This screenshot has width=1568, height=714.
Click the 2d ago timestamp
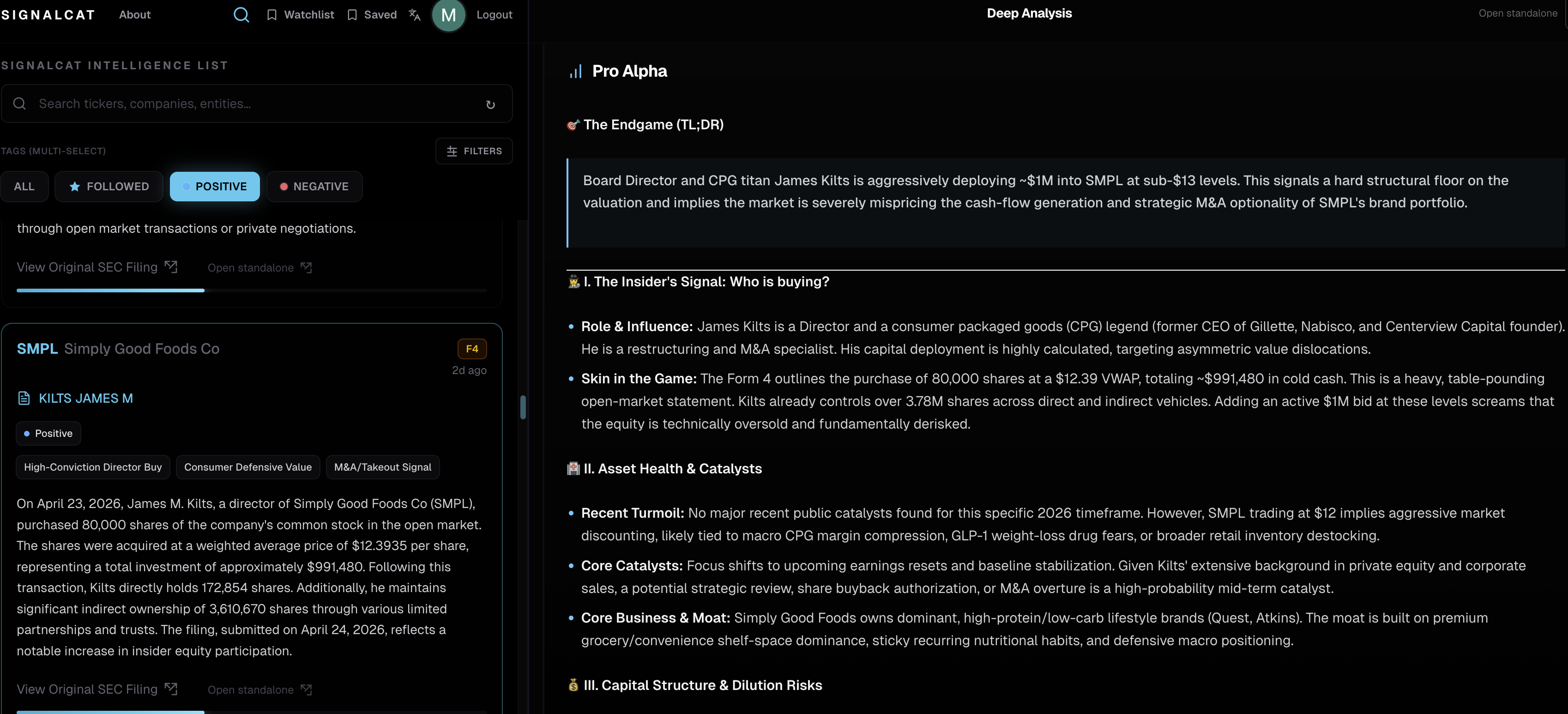[469, 370]
